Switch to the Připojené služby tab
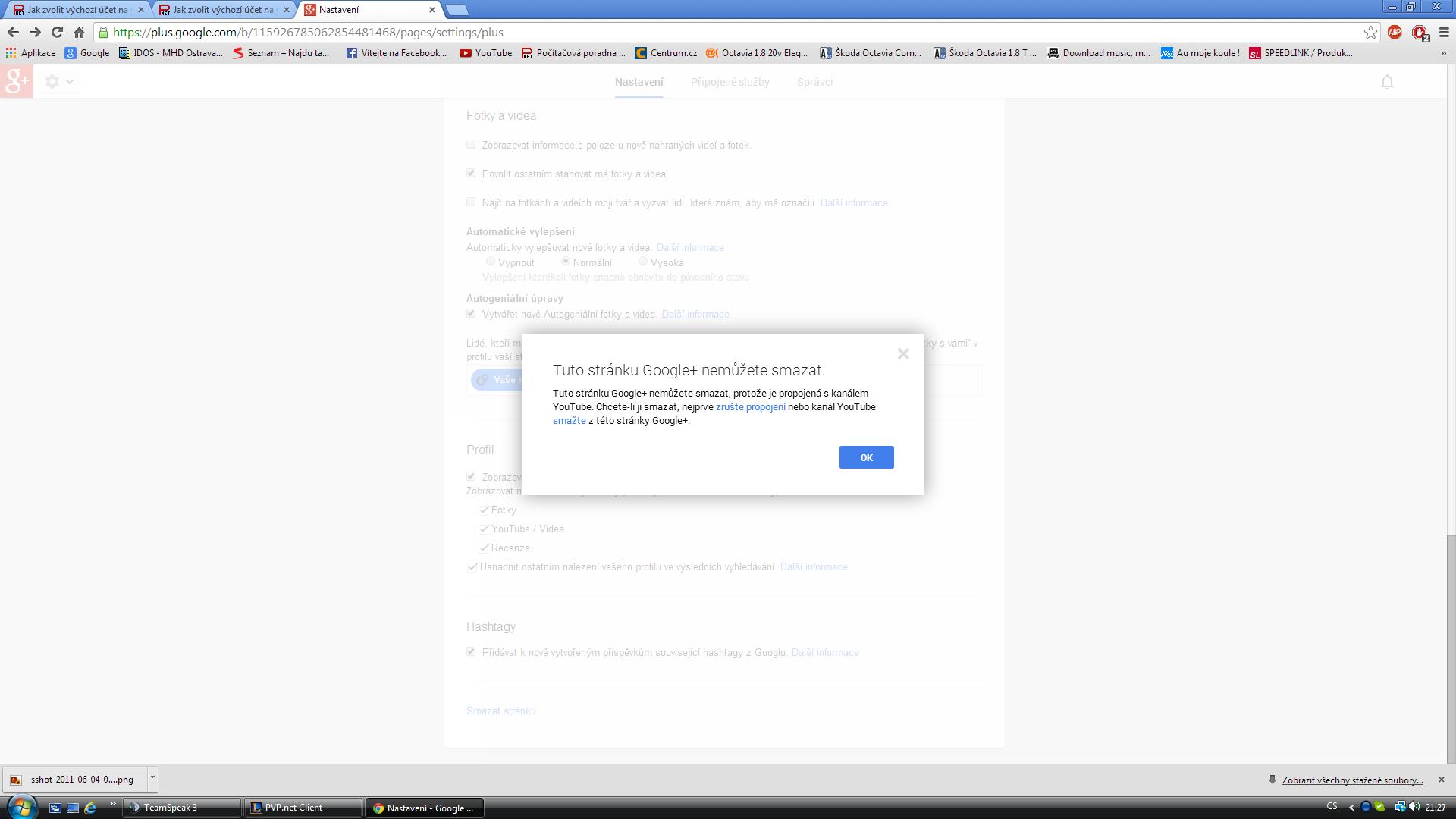This screenshot has width=1456, height=819. point(730,82)
